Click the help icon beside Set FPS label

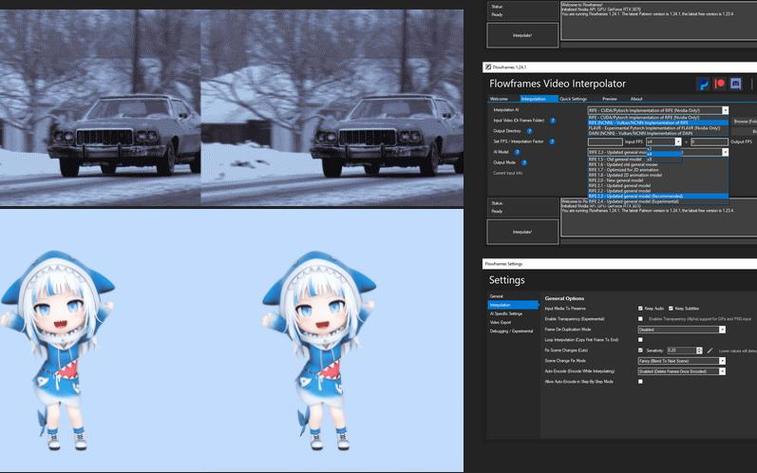pos(552,142)
